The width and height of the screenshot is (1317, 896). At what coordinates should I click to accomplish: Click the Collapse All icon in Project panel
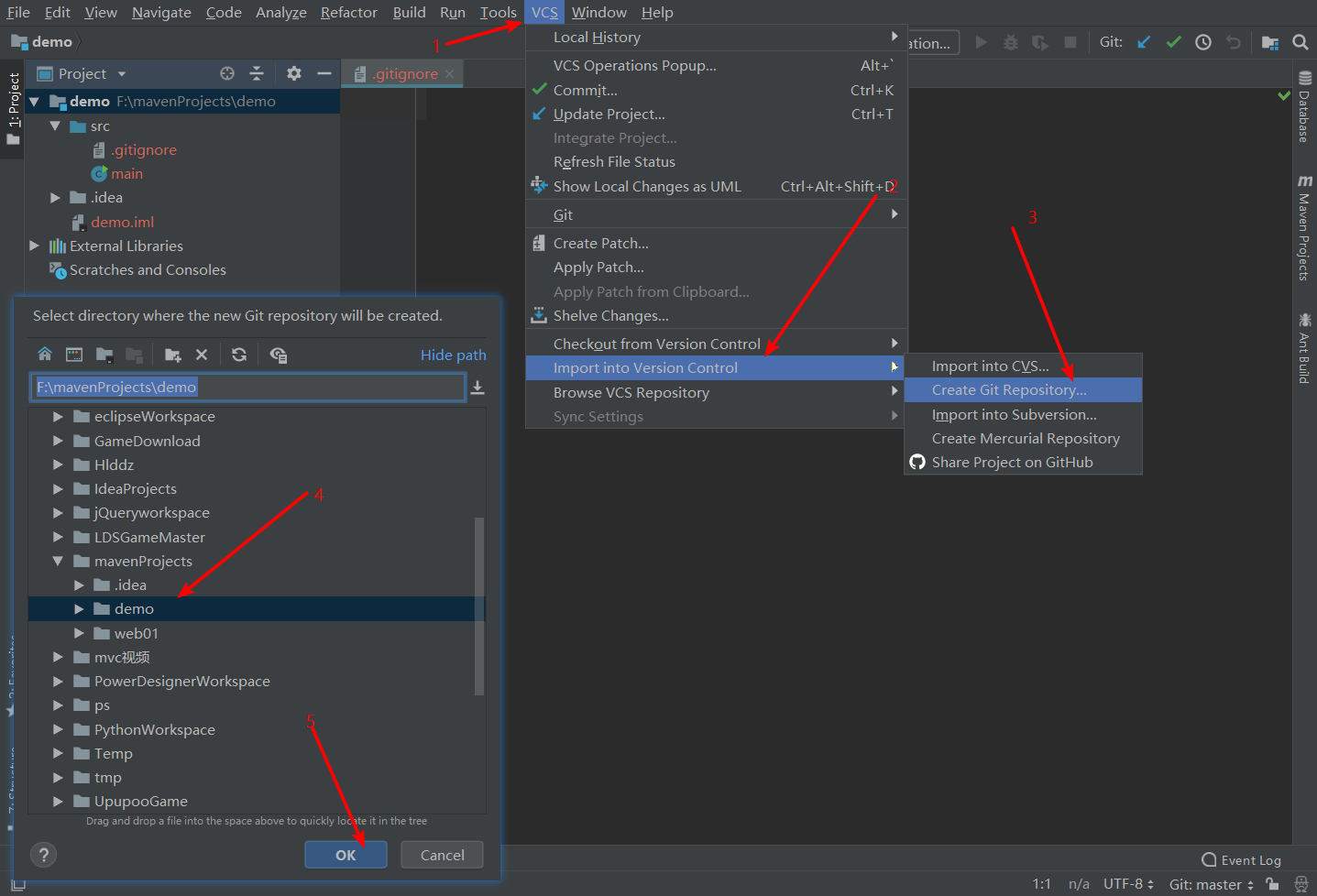click(x=257, y=73)
